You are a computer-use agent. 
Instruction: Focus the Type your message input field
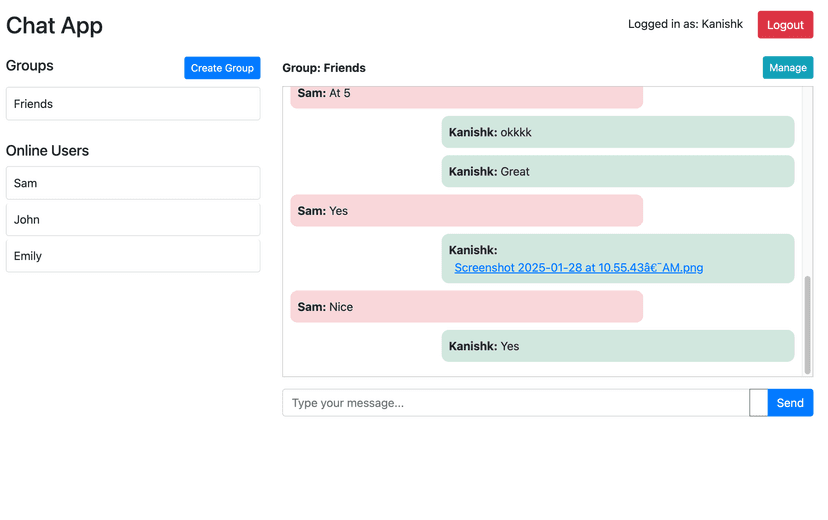515,403
